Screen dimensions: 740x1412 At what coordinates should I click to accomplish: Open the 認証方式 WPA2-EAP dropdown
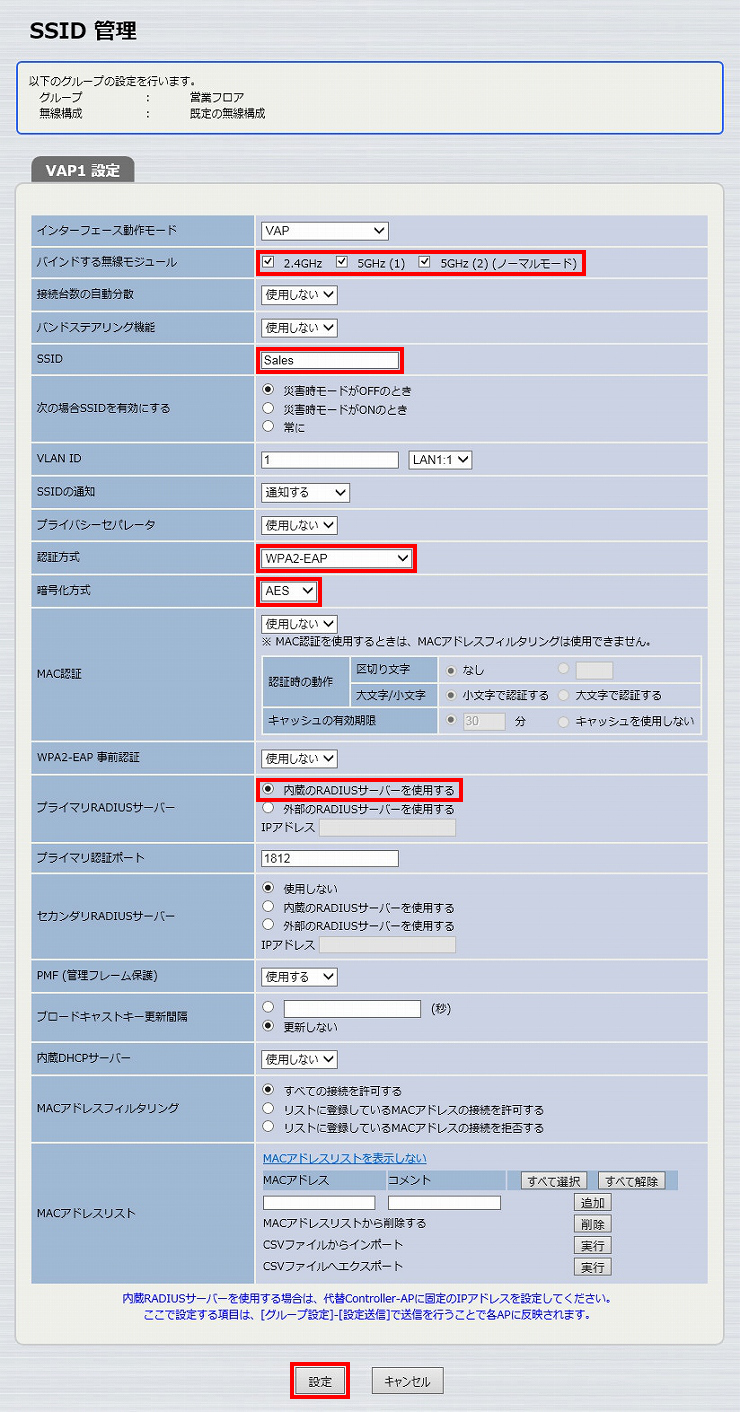tap(336, 558)
